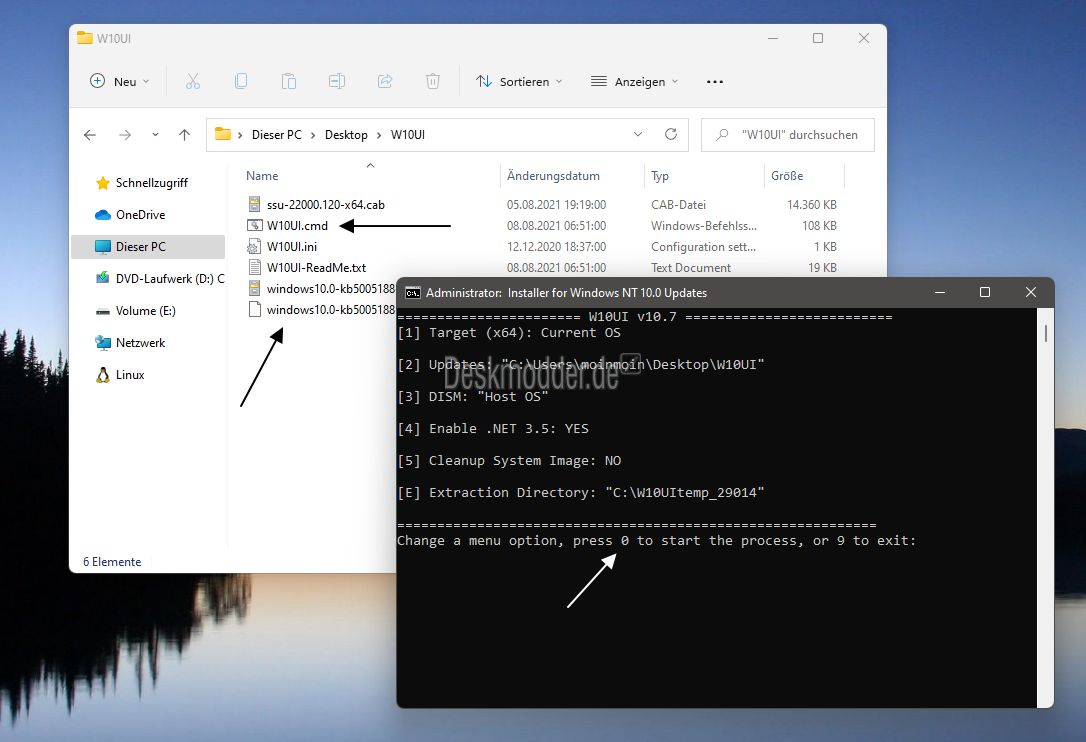Open OneDrive in the navigation pane

[141, 215]
